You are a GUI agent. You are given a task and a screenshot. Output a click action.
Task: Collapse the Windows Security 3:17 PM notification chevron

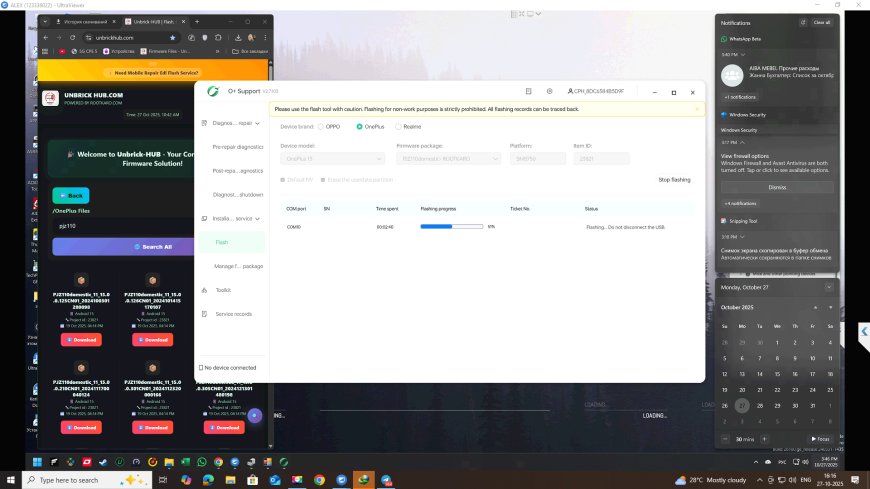click(x=742, y=143)
